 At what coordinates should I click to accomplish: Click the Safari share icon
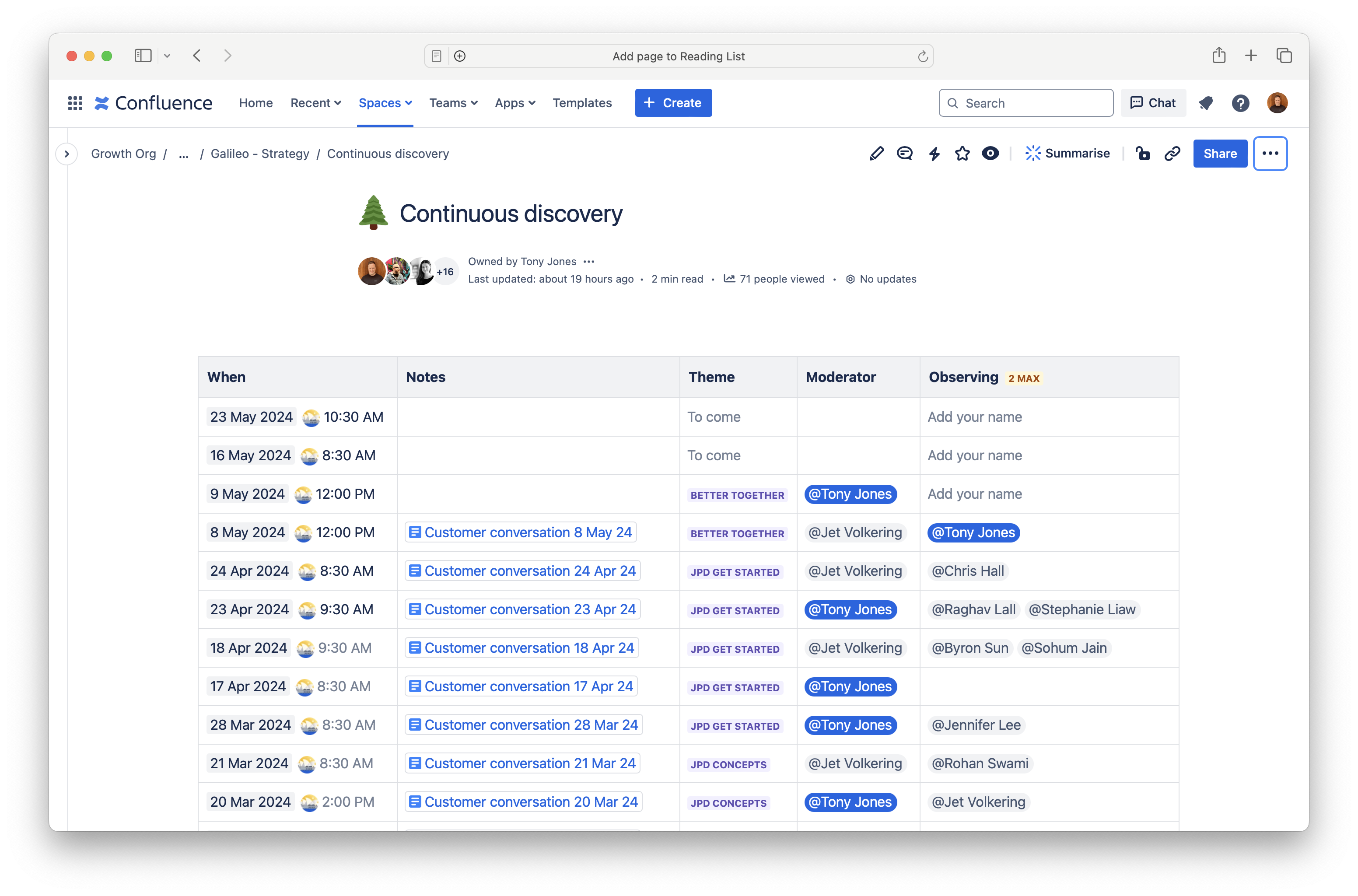pos(1218,55)
